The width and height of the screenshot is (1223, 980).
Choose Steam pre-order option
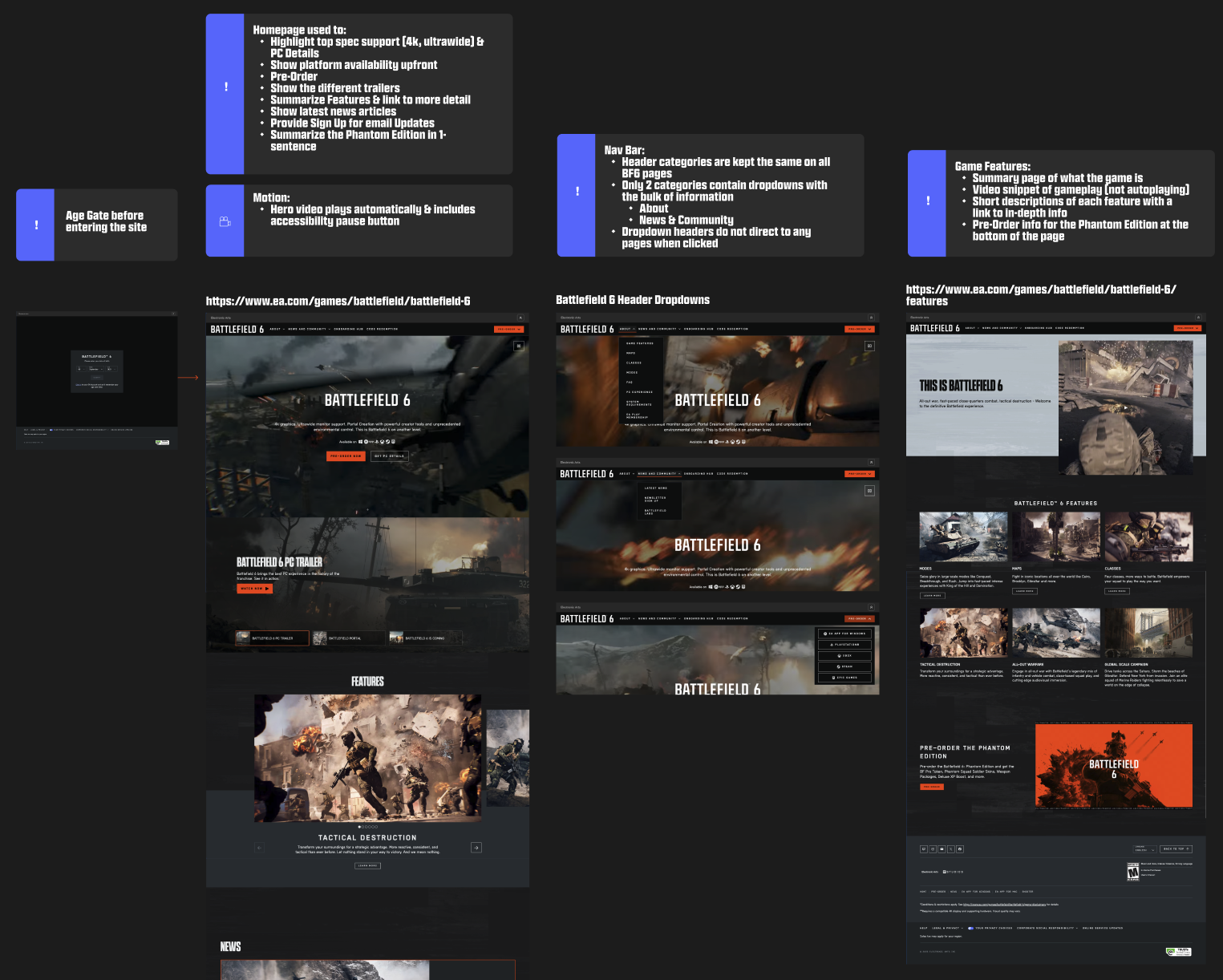[x=844, y=666]
